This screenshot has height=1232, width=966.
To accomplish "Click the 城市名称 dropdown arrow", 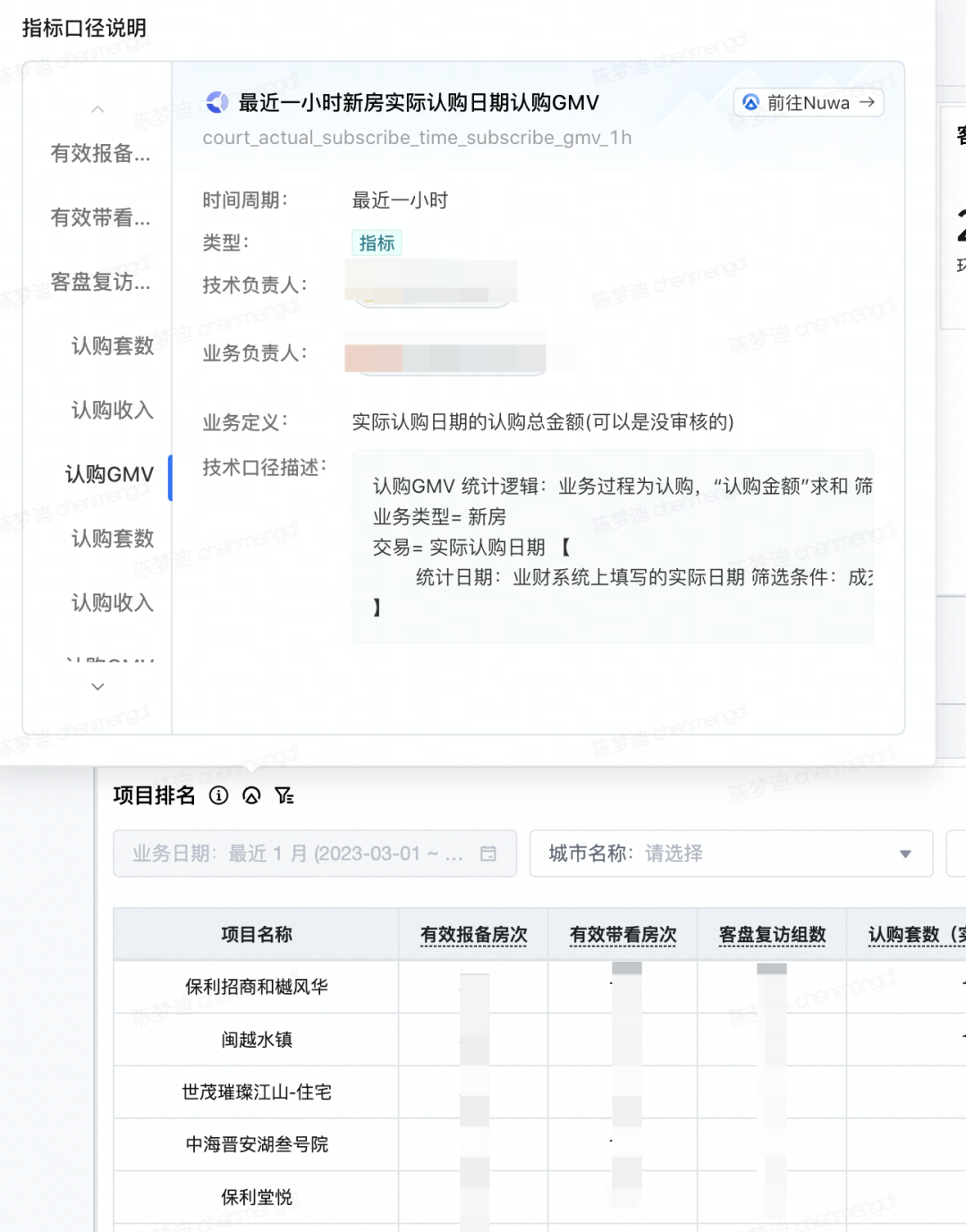I will tap(905, 854).
